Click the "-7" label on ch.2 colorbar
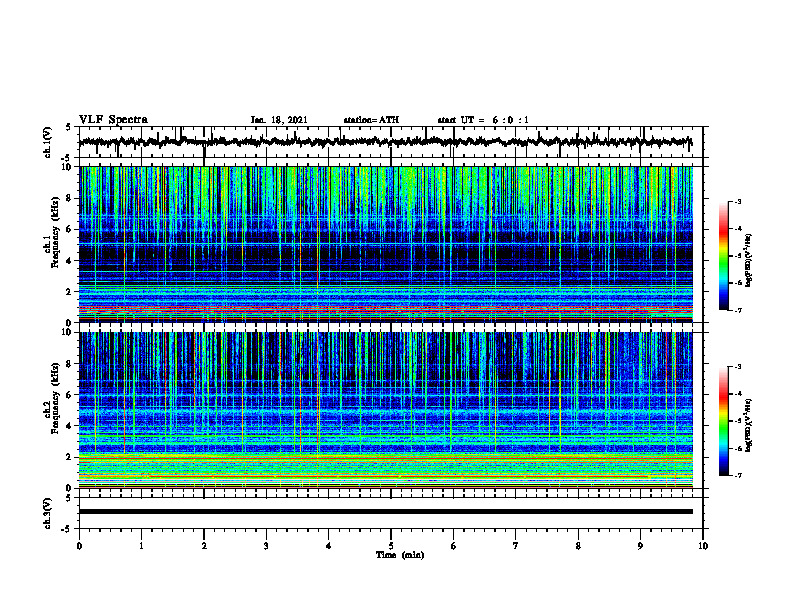This screenshot has width=792, height=612. click(x=737, y=476)
